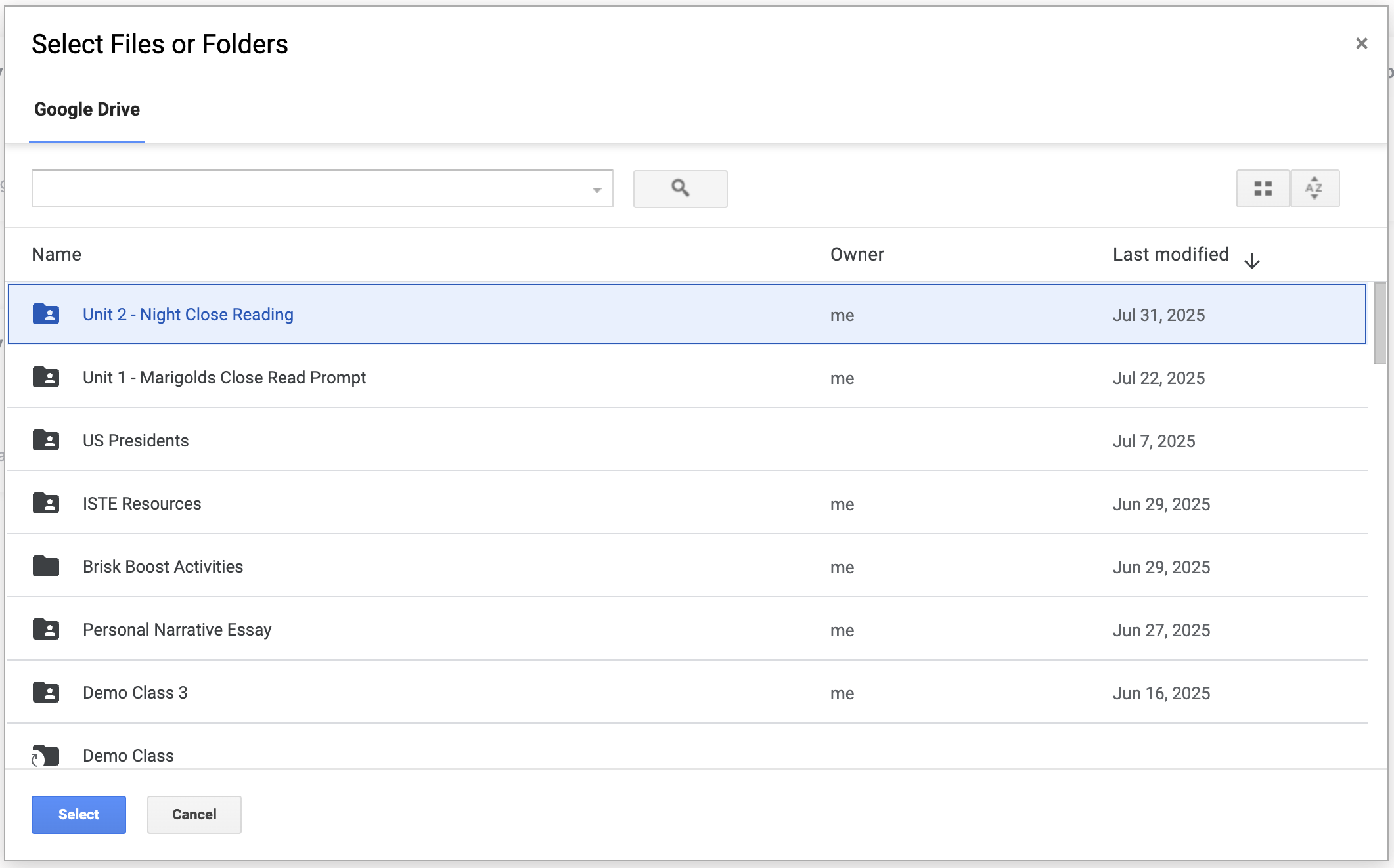Click the search magnifier button
Viewport: 1394px width, 868px height.
pyautogui.click(x=680, y=189)
